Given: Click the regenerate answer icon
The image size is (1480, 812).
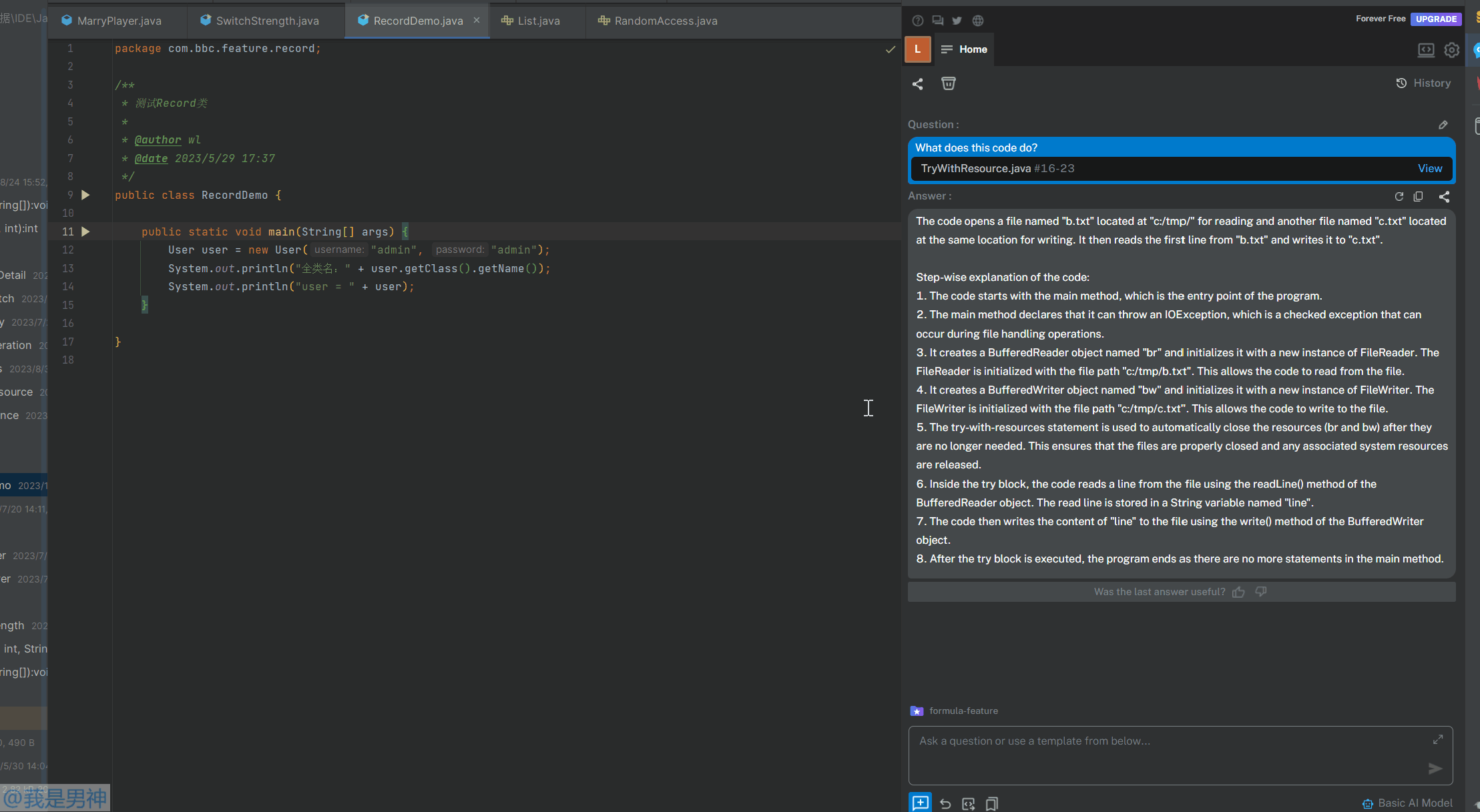Looking at the screenshot, I should pyautogui.click(x=1399, y=196).
